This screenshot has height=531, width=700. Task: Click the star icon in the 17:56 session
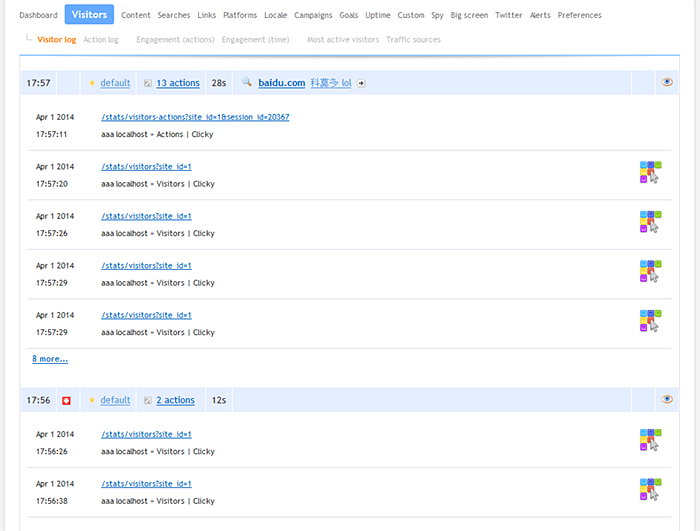(x=92, y=400)
